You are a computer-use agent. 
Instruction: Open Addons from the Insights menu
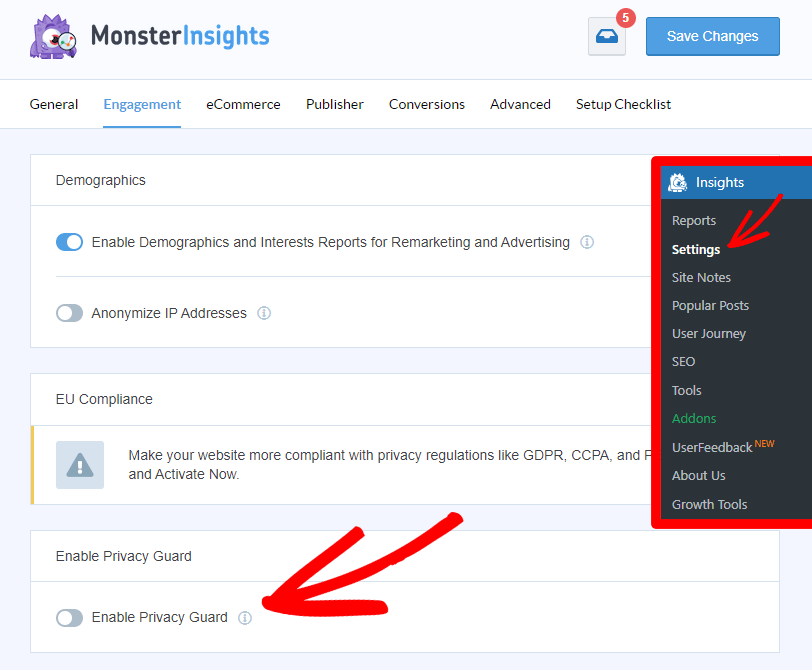(x=694, y=418)
